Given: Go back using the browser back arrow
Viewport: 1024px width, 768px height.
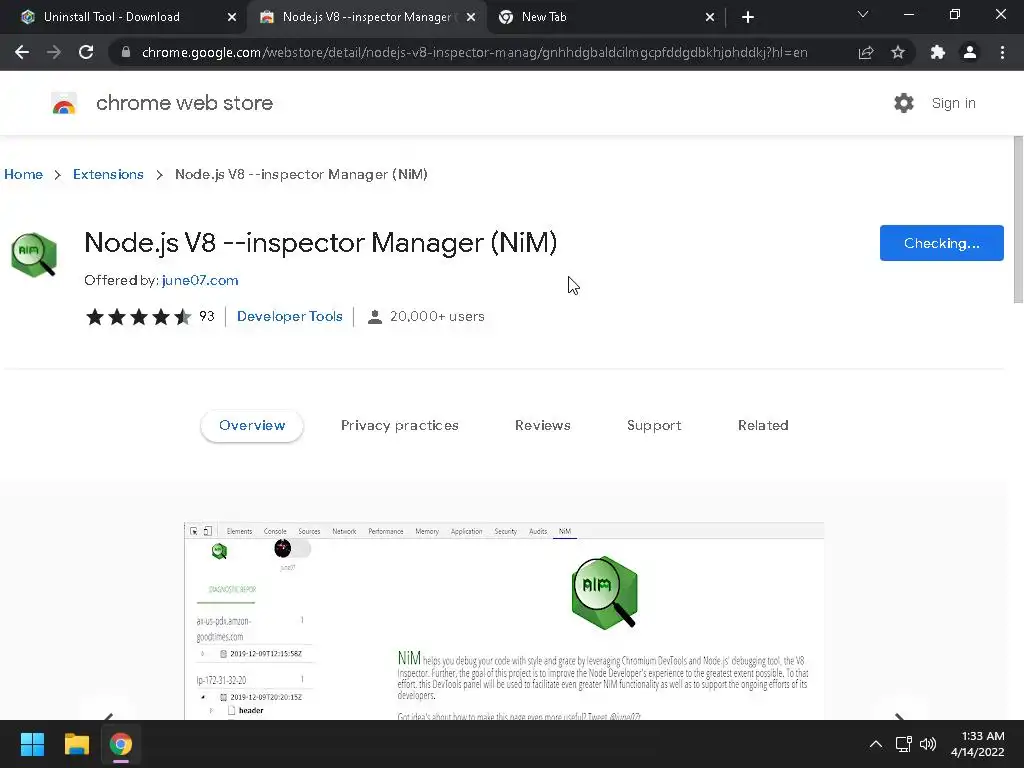Looking at the screenshot, I should click(22, 52).
